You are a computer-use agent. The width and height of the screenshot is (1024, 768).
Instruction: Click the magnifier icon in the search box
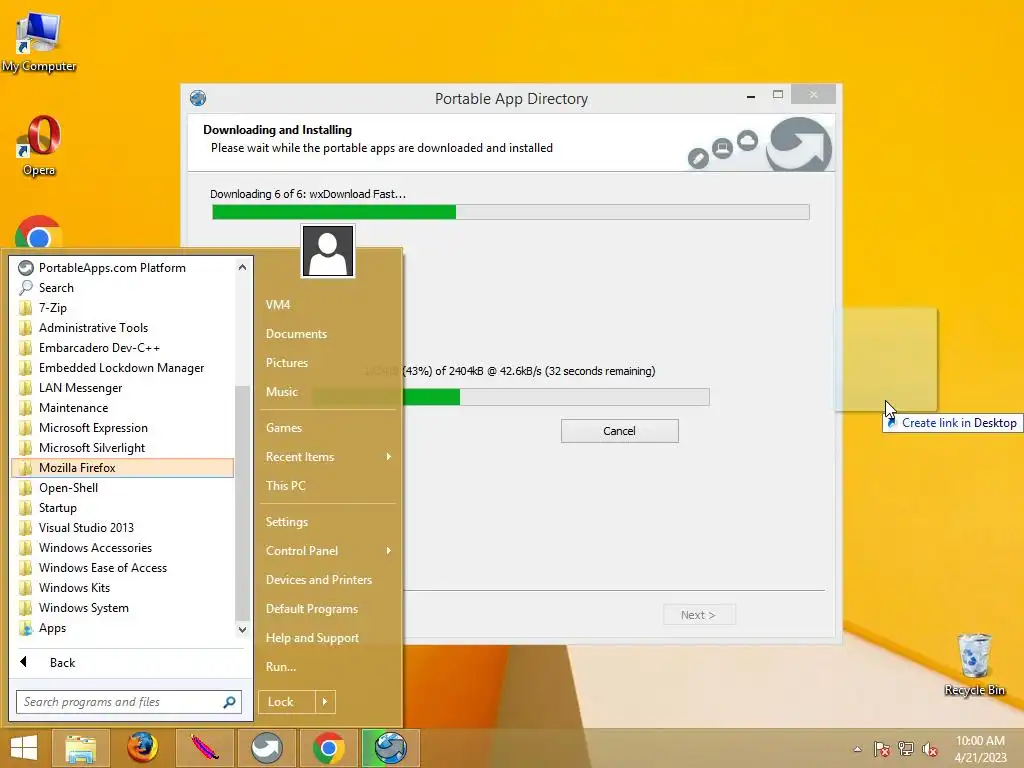229,702
